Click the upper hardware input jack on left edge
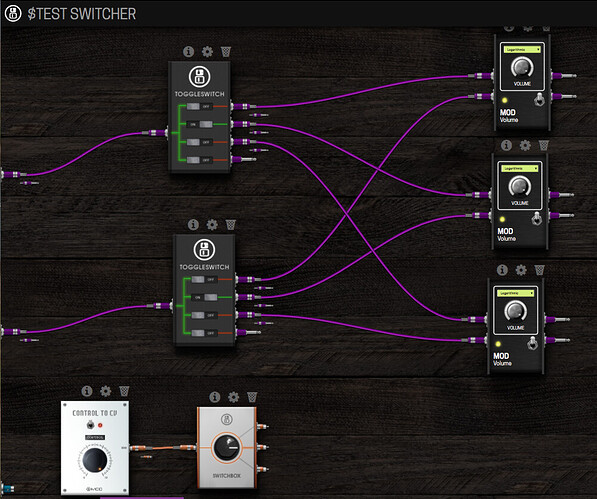The height and width of the screenshot is (499, 597). point(14,174)
